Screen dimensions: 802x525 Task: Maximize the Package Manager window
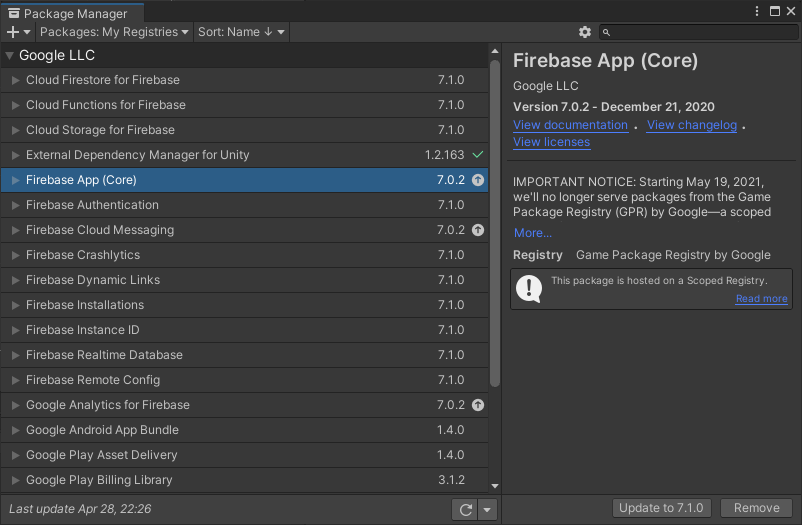click(775, 11)
